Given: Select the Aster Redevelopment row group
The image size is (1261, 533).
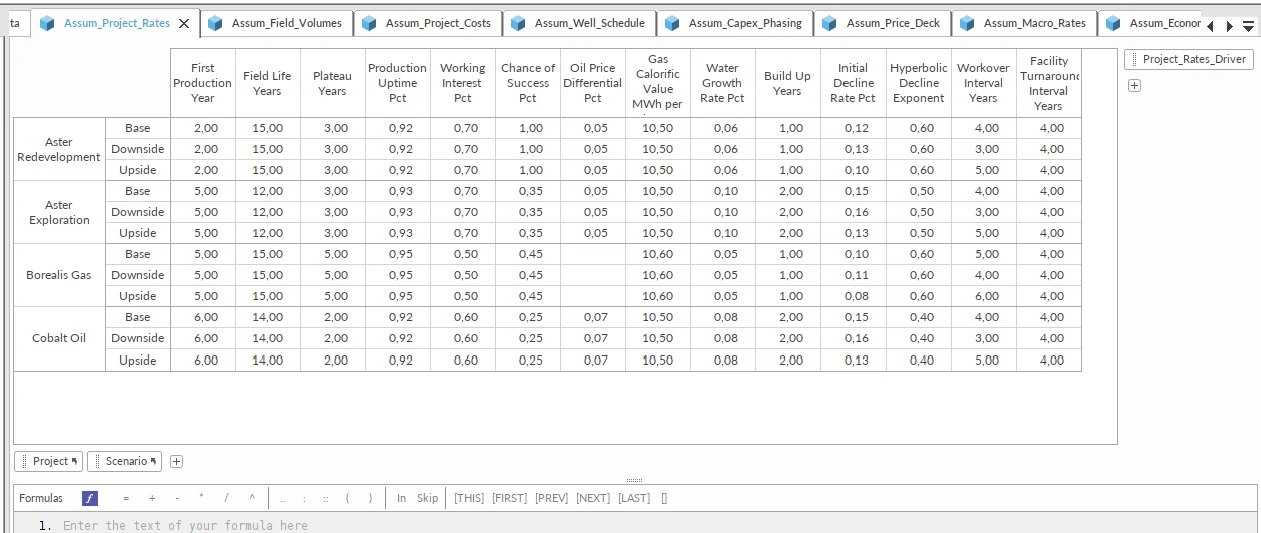Looking at the screenshot, I should tap(59, 149).
